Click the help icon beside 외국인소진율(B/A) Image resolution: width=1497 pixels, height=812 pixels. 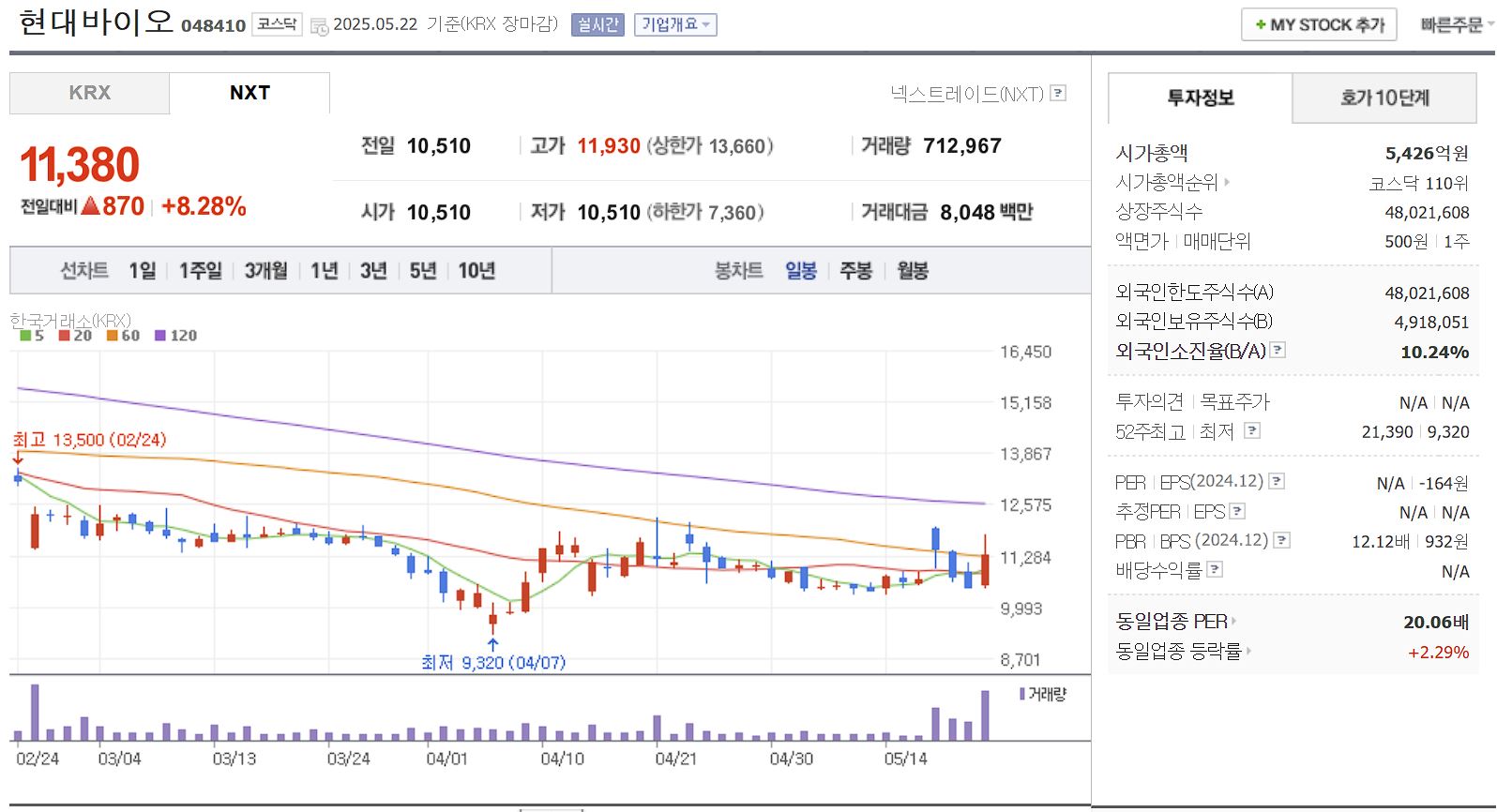[1278, 350]
